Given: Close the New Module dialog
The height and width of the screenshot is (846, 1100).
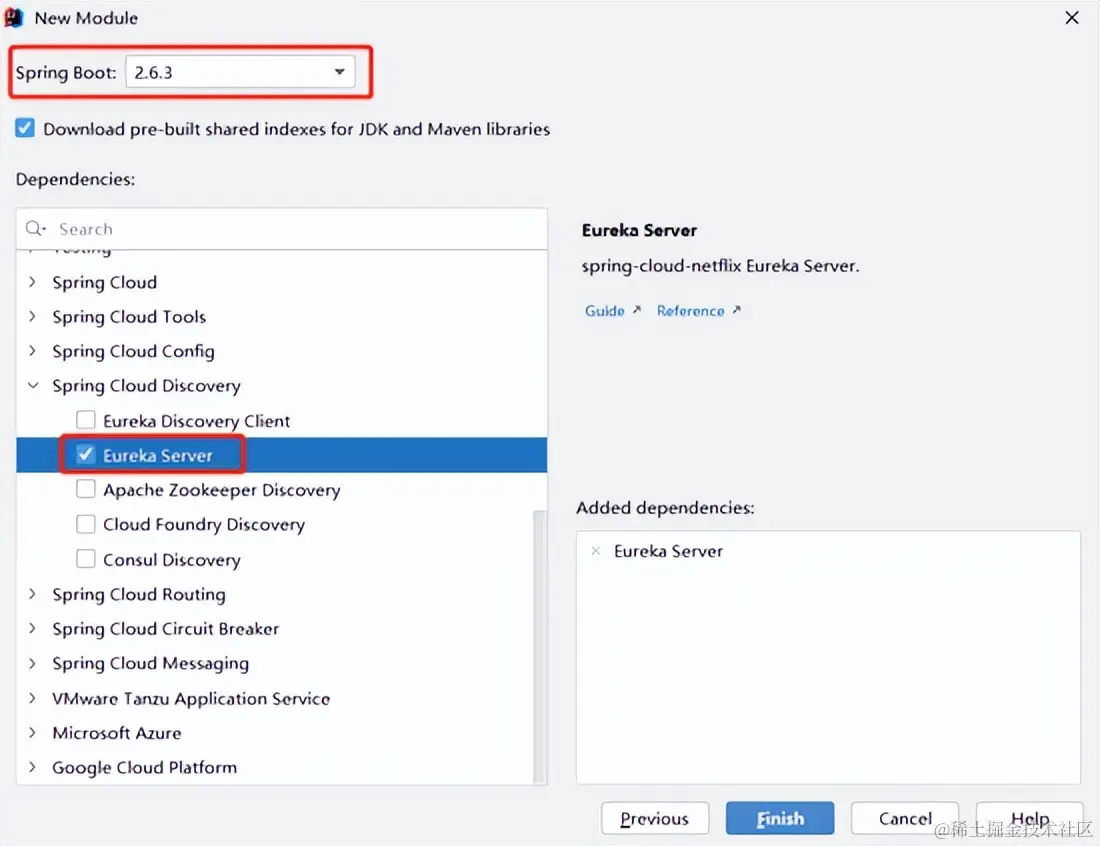Looking at the screenshot, I should click(x=1072, y=18).
